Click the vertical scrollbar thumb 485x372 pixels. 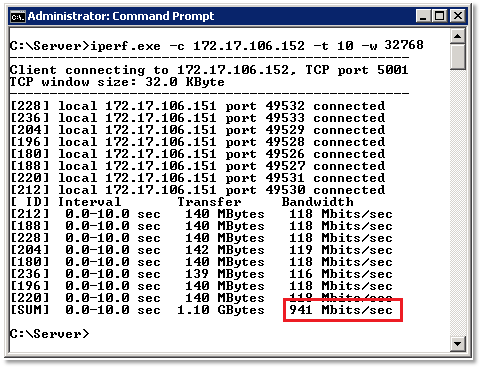pos(457,57)
